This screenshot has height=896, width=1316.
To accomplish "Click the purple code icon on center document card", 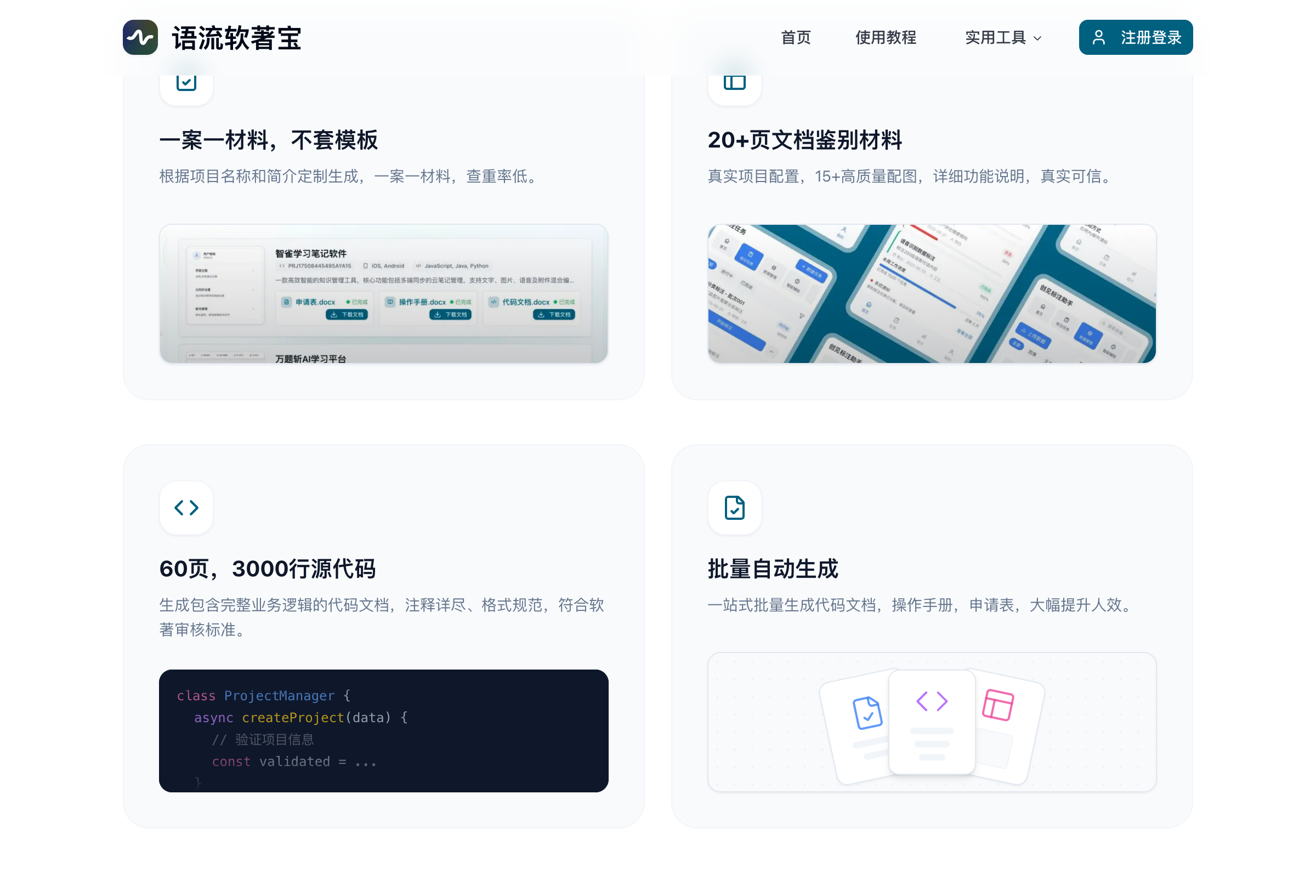I will click(x=932, y=701).
